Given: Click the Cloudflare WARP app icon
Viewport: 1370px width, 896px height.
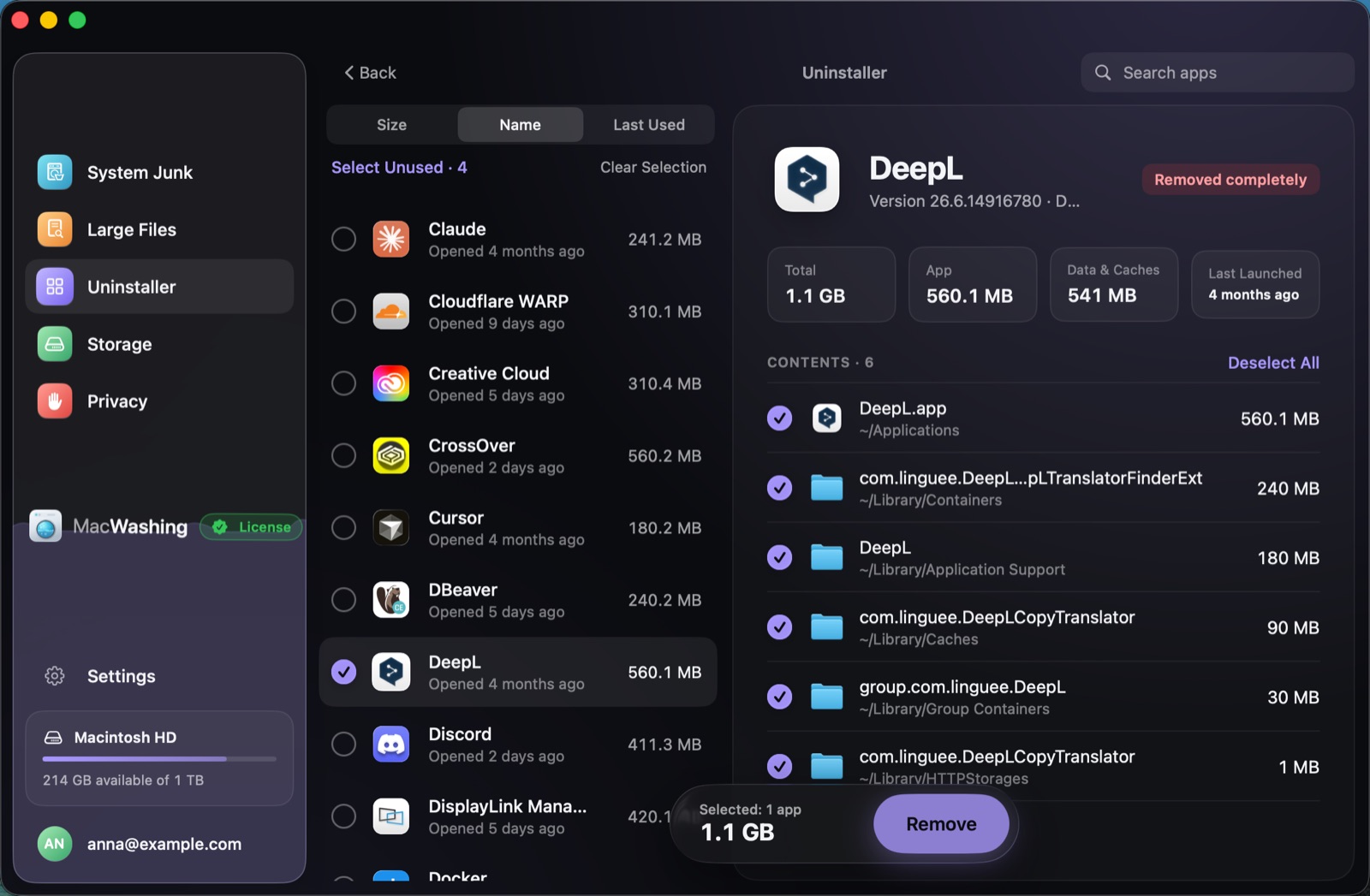Looking at the screenshot, I should click(x=391, y=312).
